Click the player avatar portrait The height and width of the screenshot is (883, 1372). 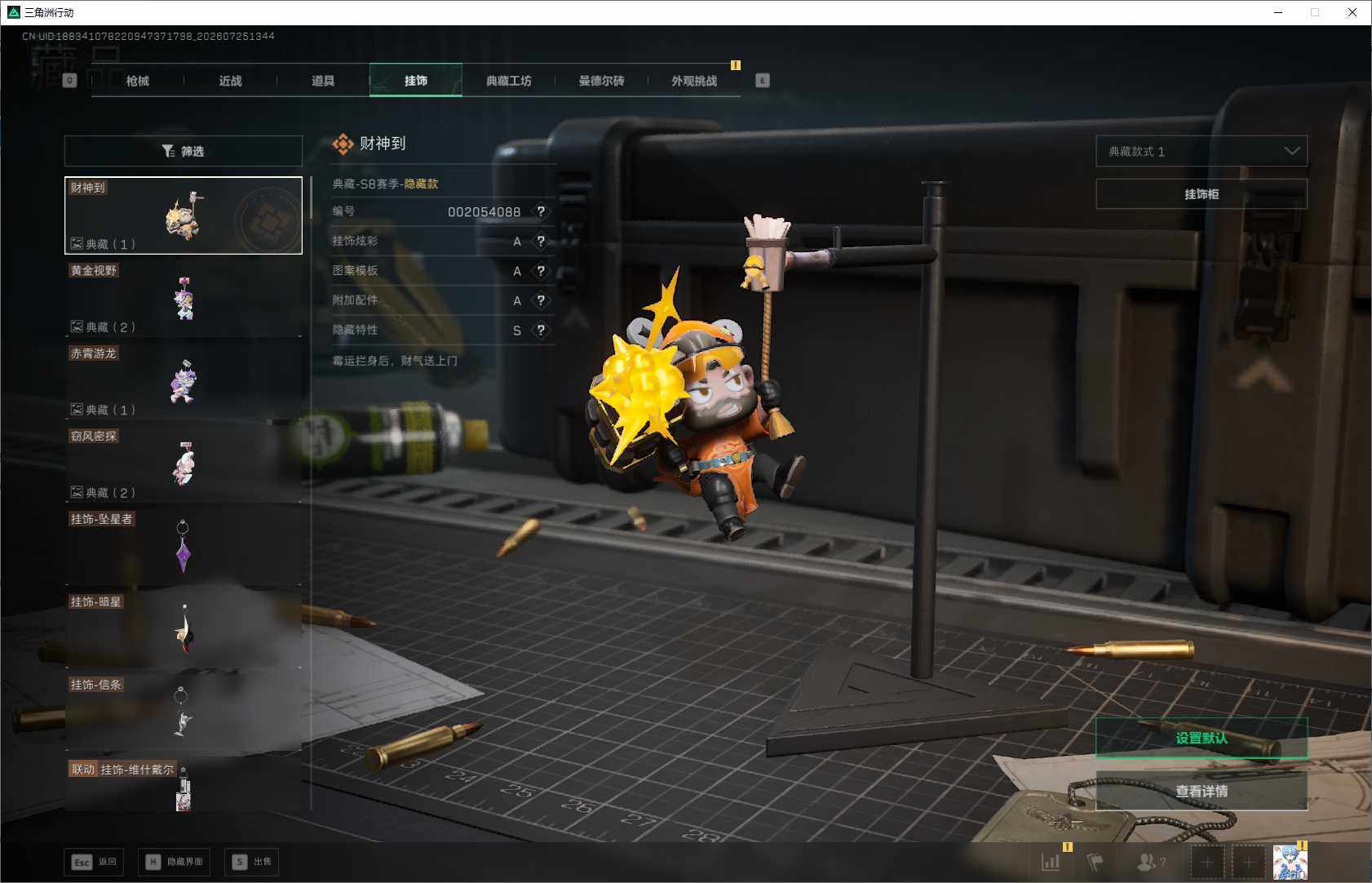point(1290,862)
